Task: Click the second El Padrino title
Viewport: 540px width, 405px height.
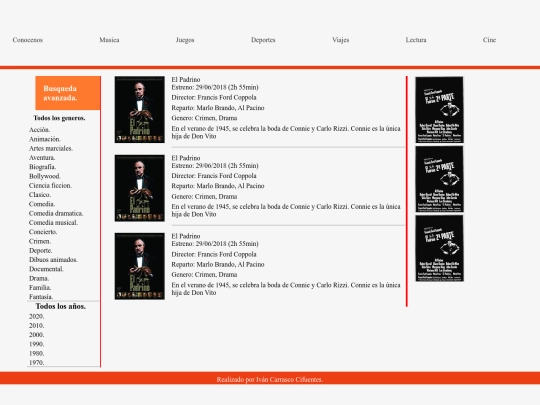Action: click(186, 158)
